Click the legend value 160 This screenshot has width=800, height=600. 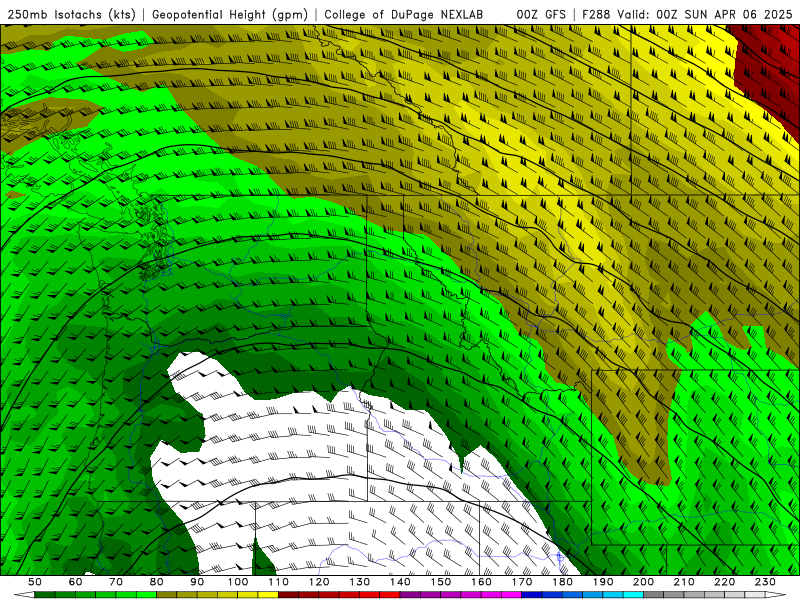pos(481,582)
